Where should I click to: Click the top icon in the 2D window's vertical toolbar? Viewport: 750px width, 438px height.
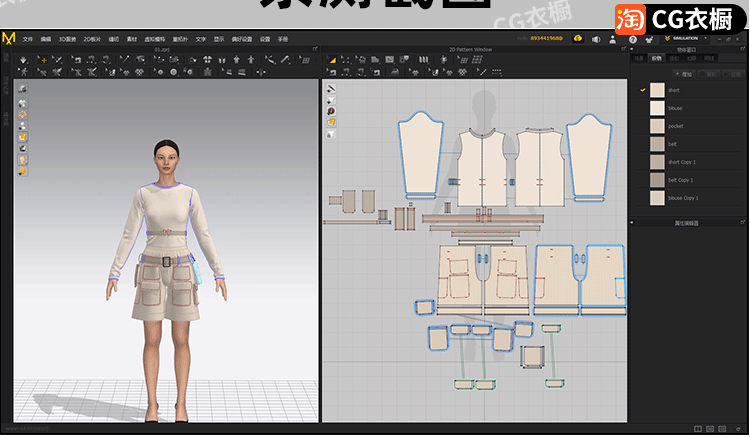coord(331,89)
